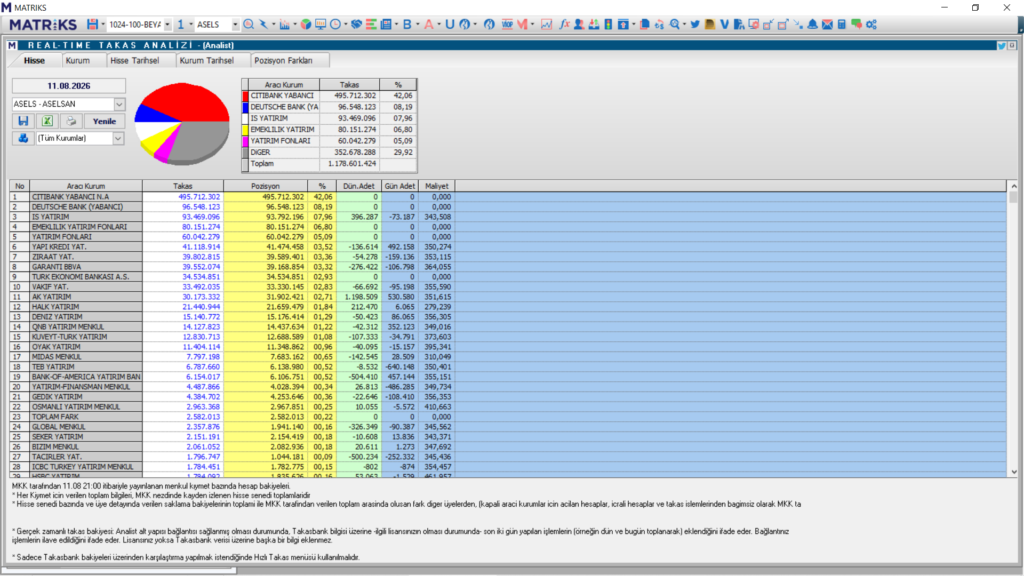1024x576 pixels.
Task: Click the floppy disk save icon in Takas panel
Action: pyautogui.click(x=24, y=121)
